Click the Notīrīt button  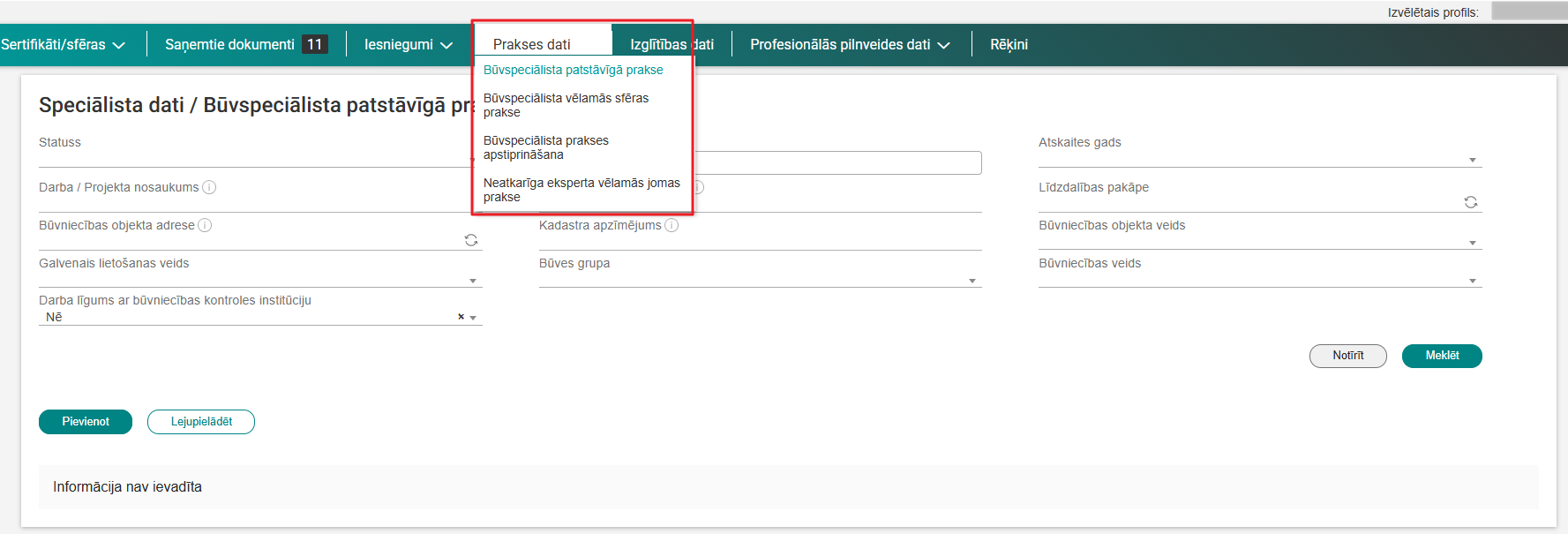pyautogui.click(x=1347, y=356)
